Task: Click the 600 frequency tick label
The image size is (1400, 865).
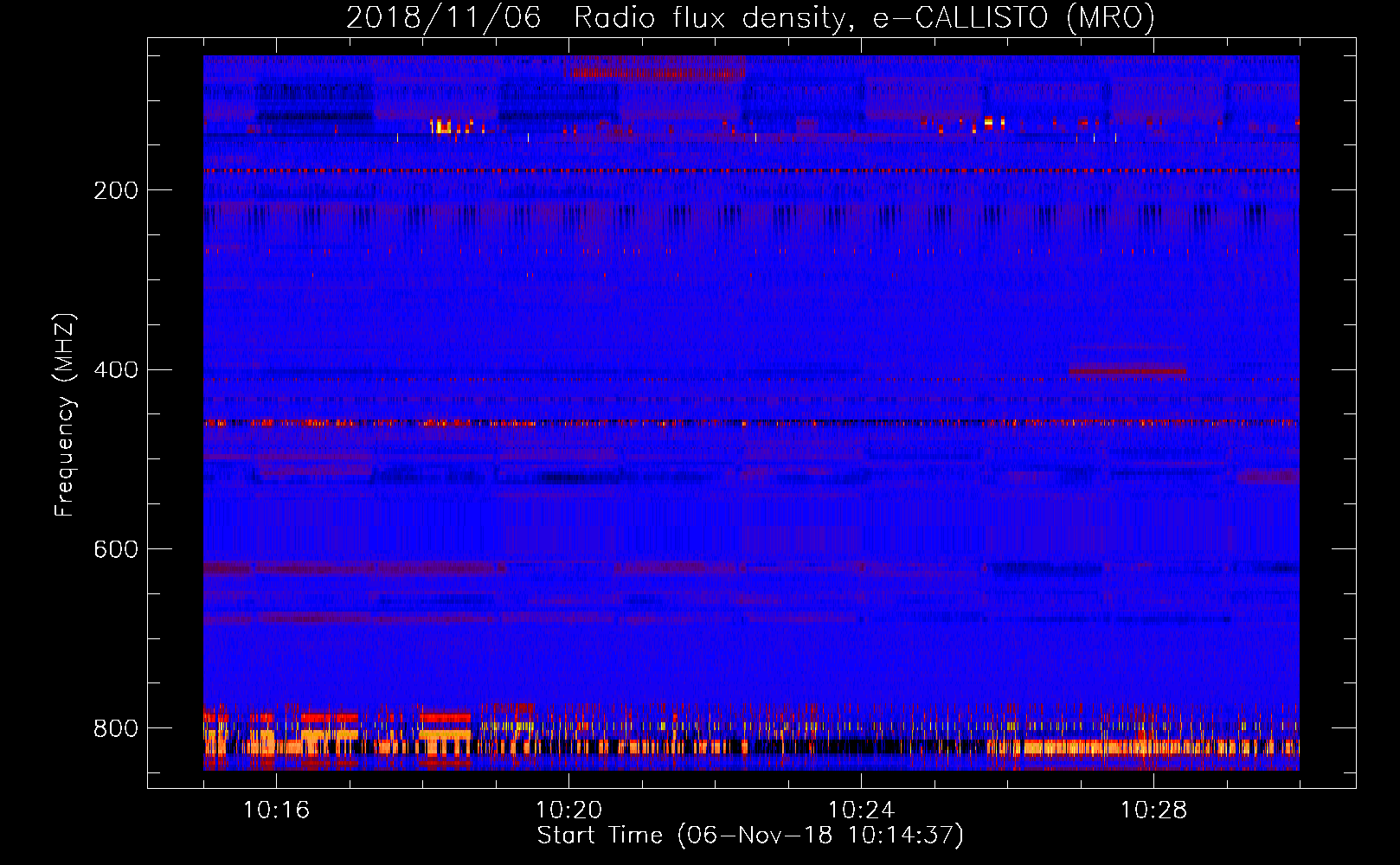Action: point(116,550)
